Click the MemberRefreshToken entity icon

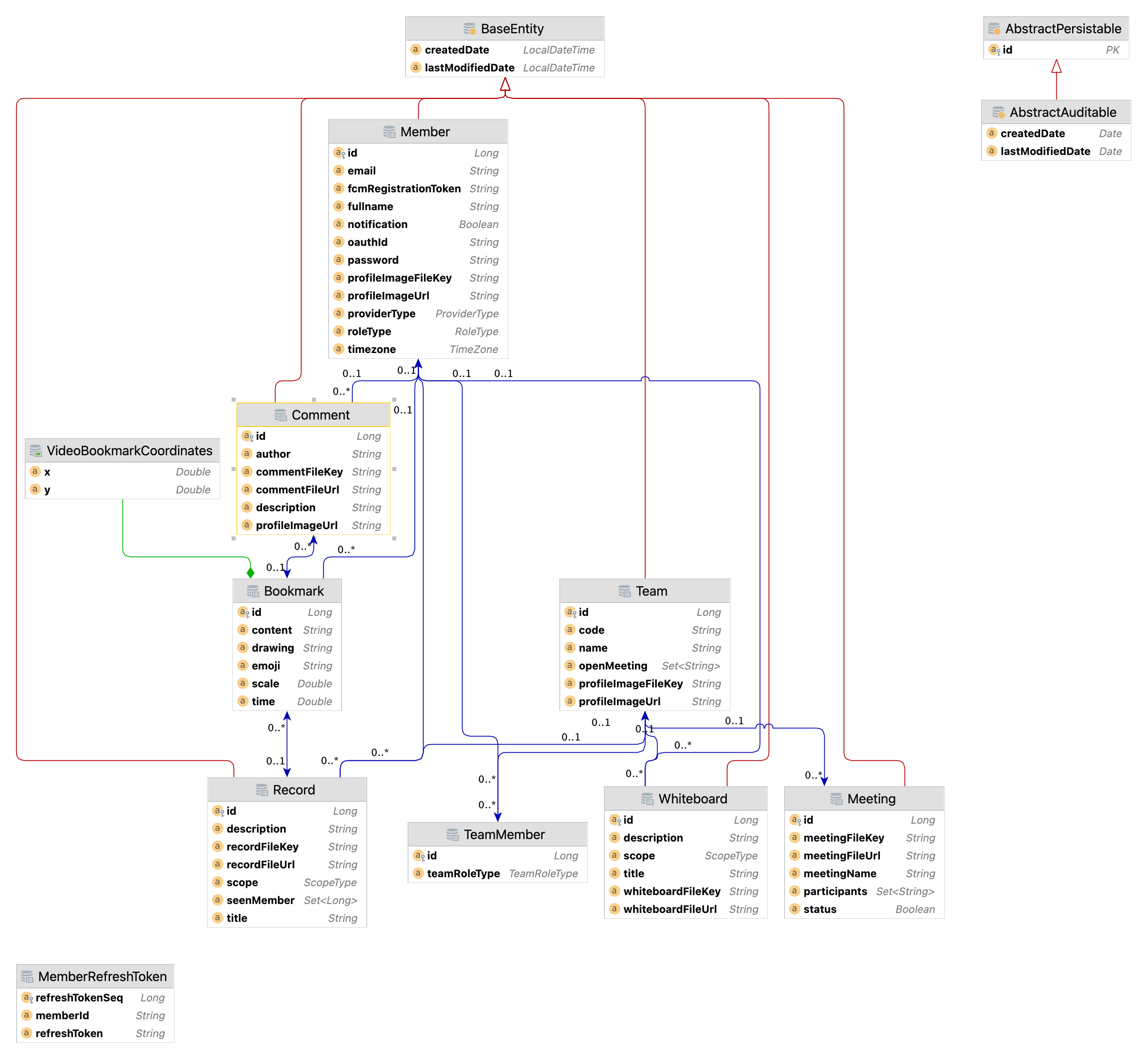click(27, 977)
